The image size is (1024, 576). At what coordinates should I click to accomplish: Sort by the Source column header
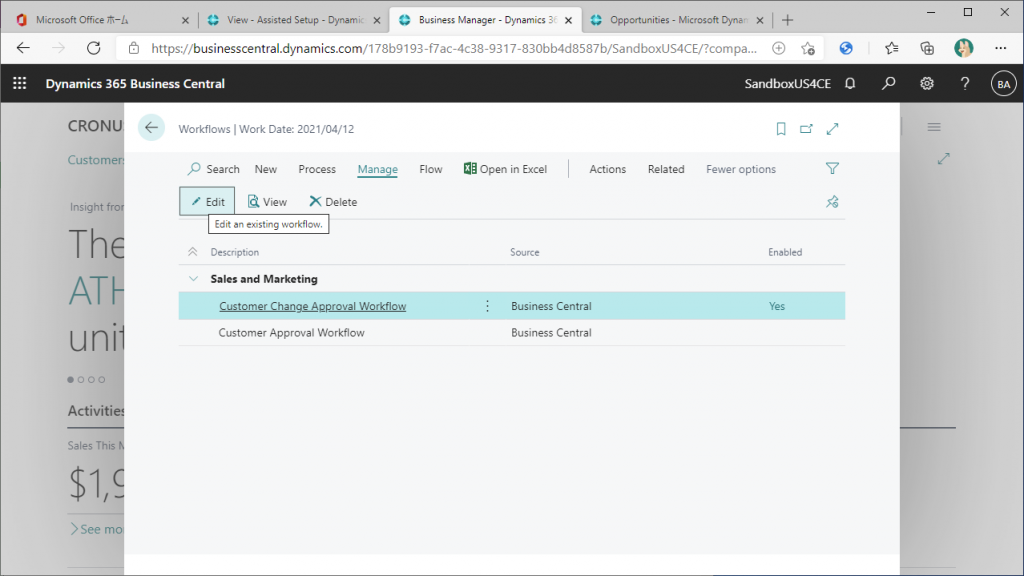coord(524,252)
